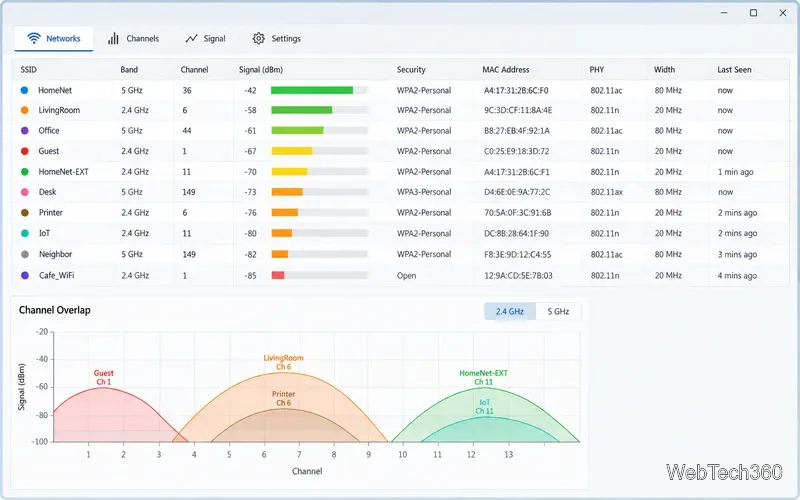The image size is (800, 500).
Task: Click the '1 min ago' last seen cell
Action: [x=735, y=172]
